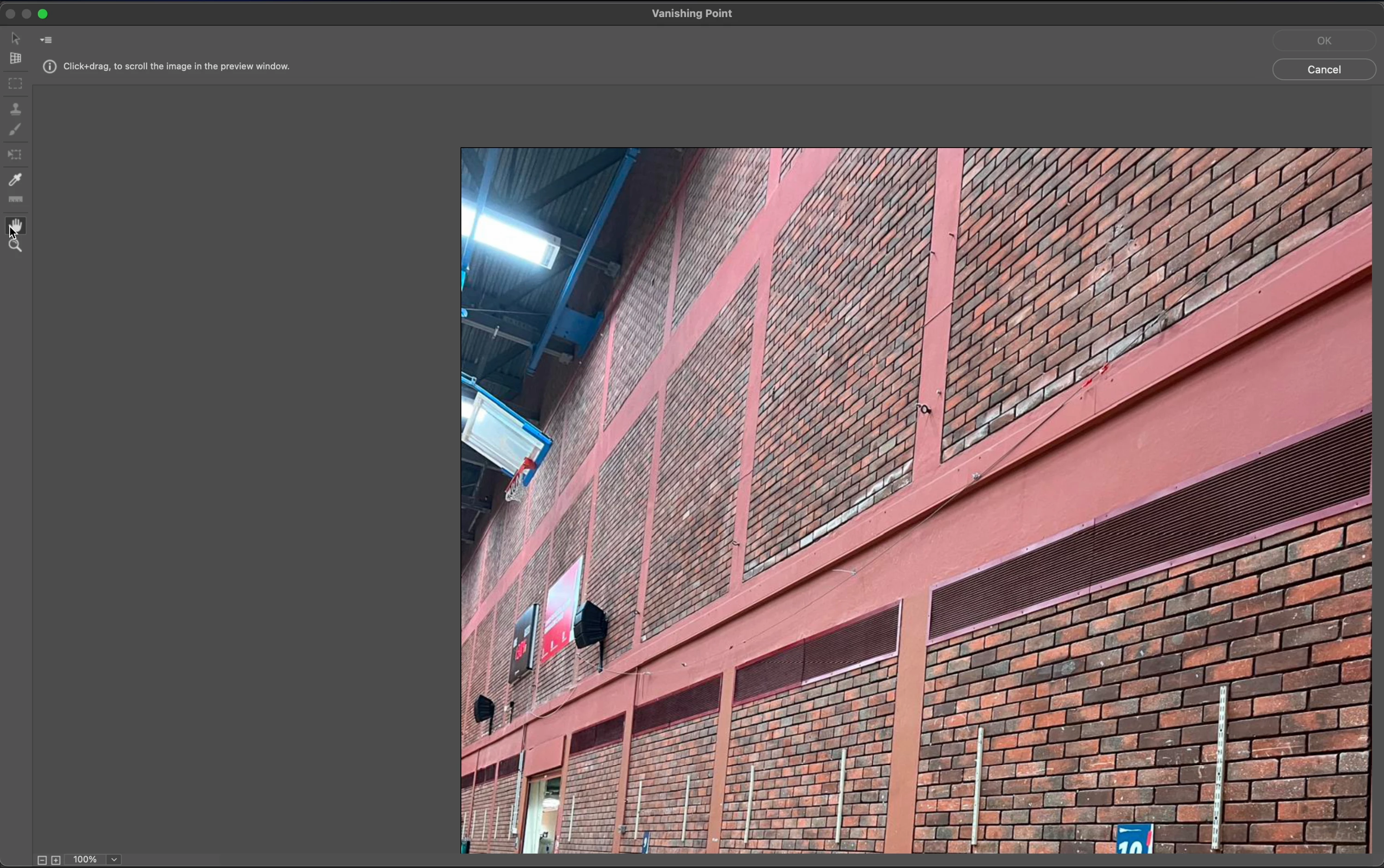This screenshot has width=1384, height=868.
Task: Select the Create Plane grid tool
Action: pos(16,59)
